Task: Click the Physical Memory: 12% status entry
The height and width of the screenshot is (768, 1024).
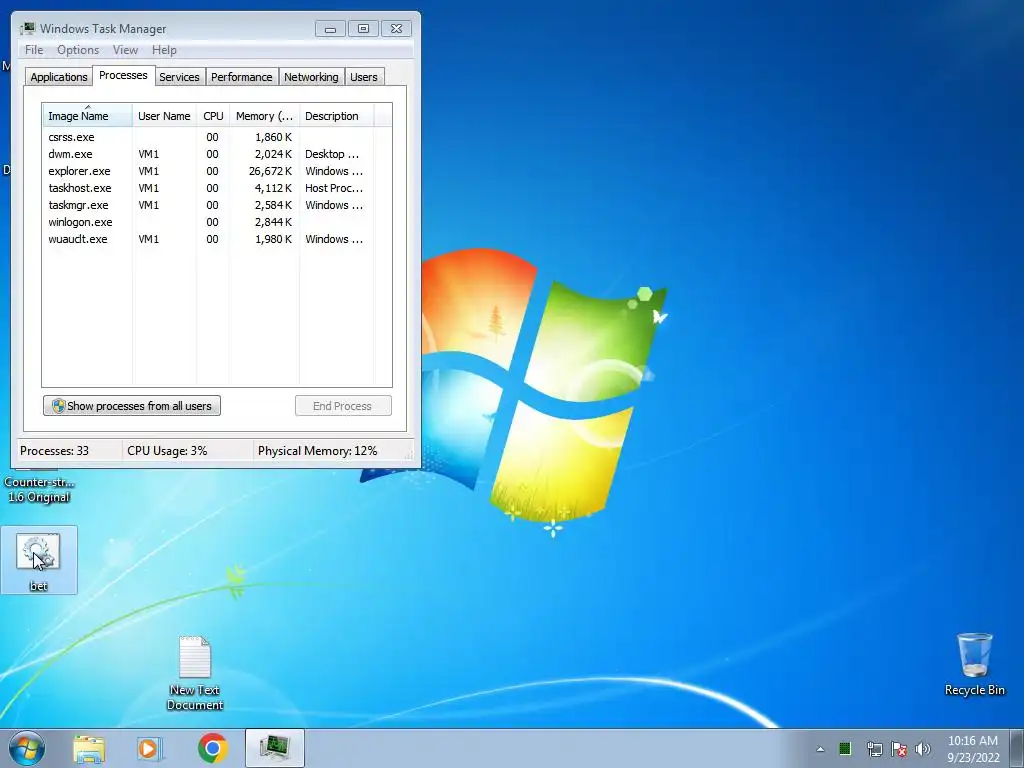Action: pyautogui.click(x=317, y=451)
